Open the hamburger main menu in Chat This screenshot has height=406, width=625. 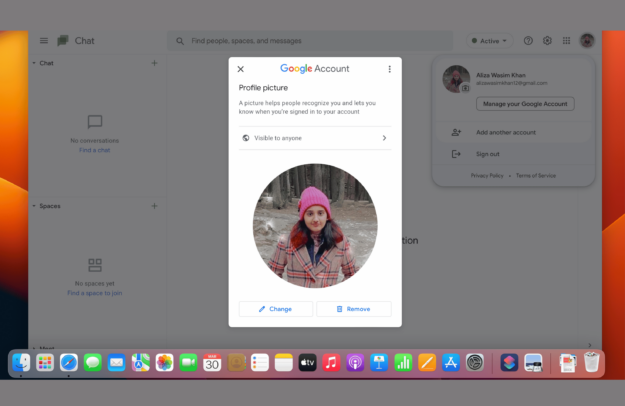[x=44, y=41]
